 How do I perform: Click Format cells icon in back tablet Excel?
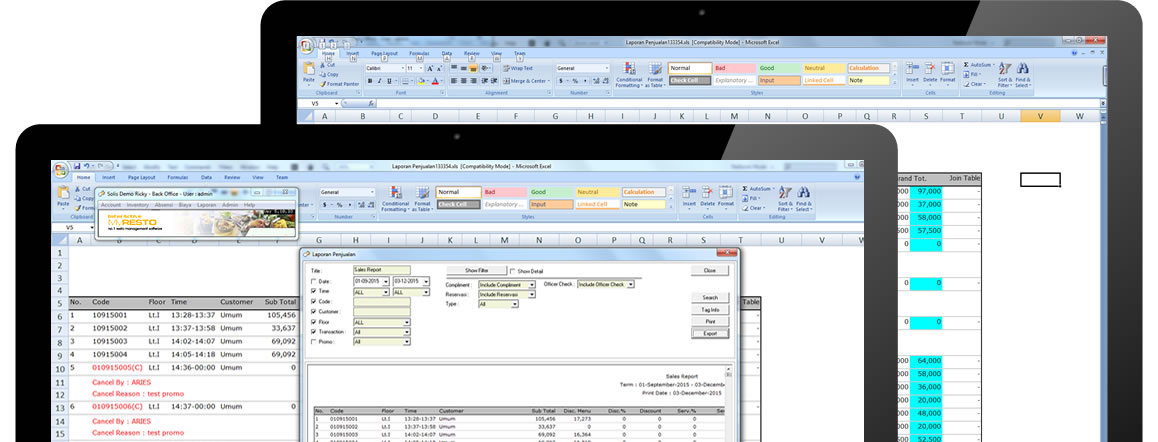[948, 68]
